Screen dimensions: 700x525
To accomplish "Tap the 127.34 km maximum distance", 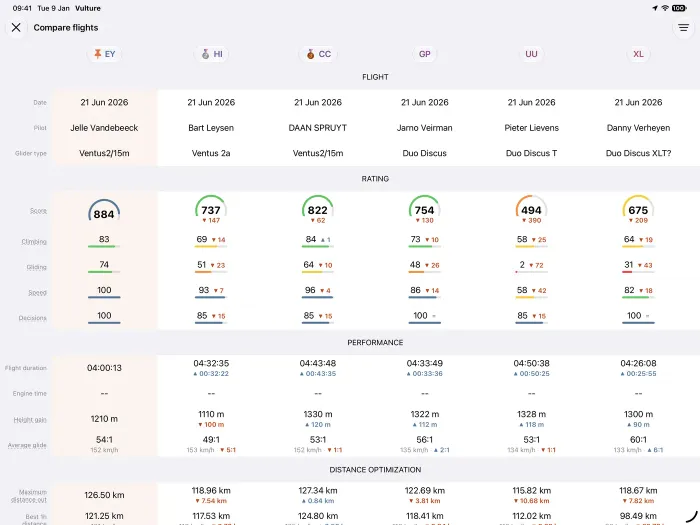I will click(x=318, y=491).
